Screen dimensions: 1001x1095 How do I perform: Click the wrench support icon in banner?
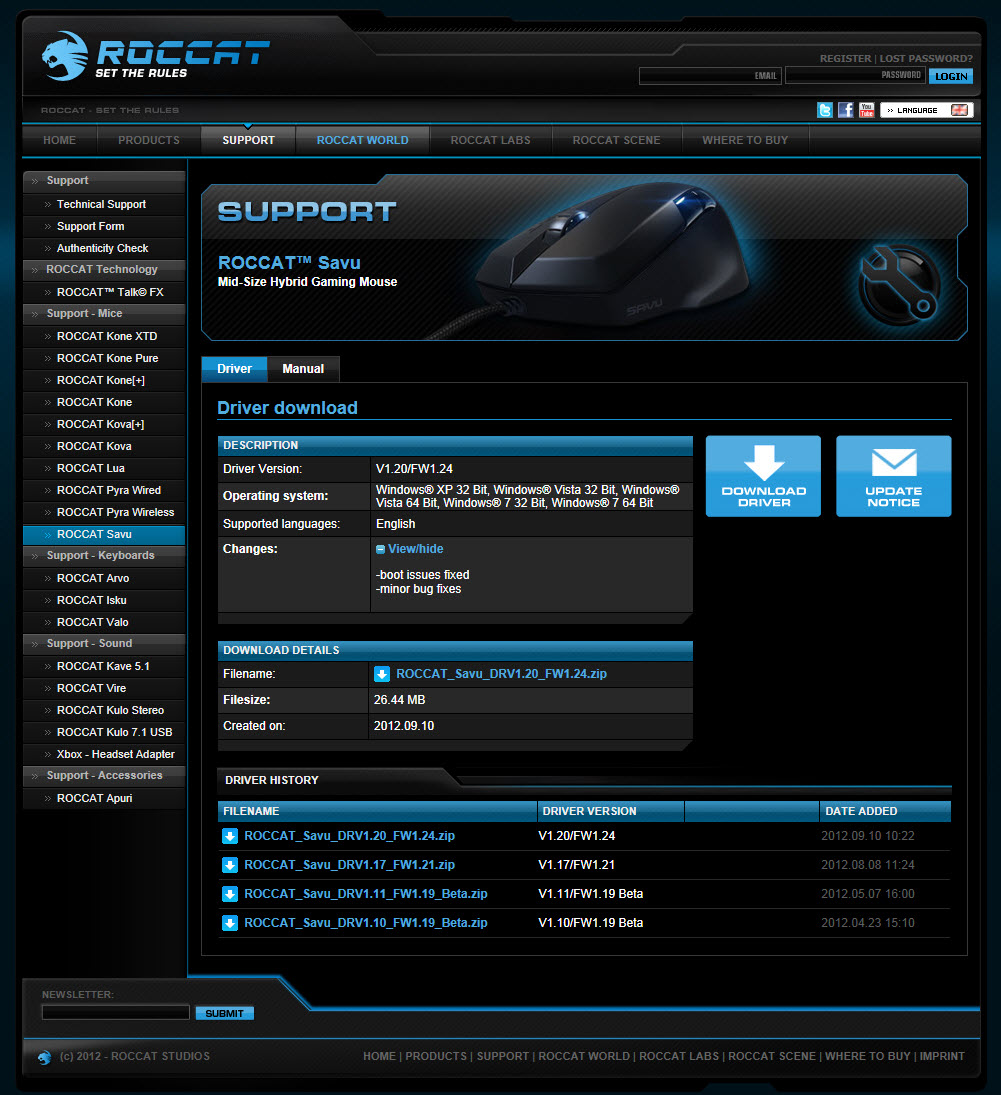(900, 284)
